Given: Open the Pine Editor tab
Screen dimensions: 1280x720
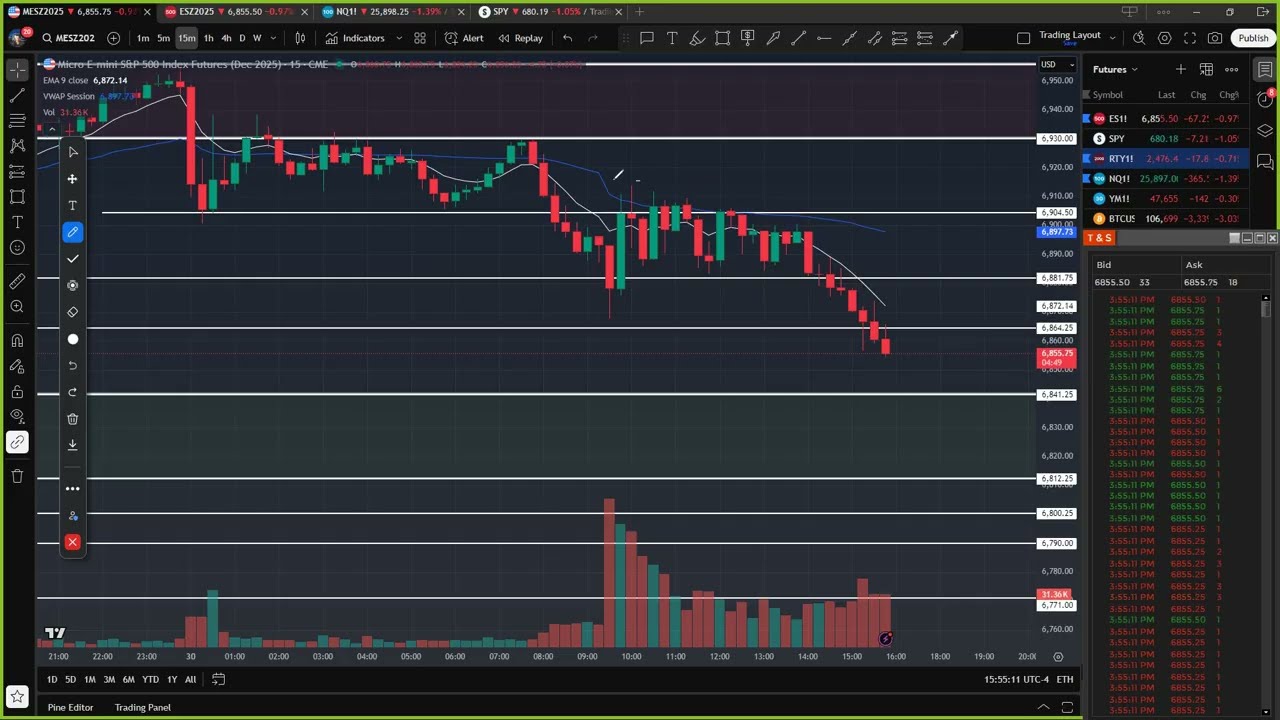Looking at the screenshot, I should point(70,707).
